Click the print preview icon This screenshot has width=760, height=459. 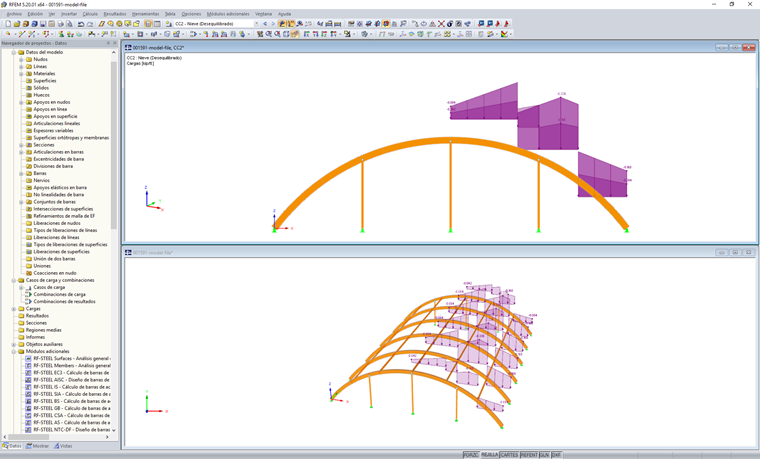click(69, 24)
